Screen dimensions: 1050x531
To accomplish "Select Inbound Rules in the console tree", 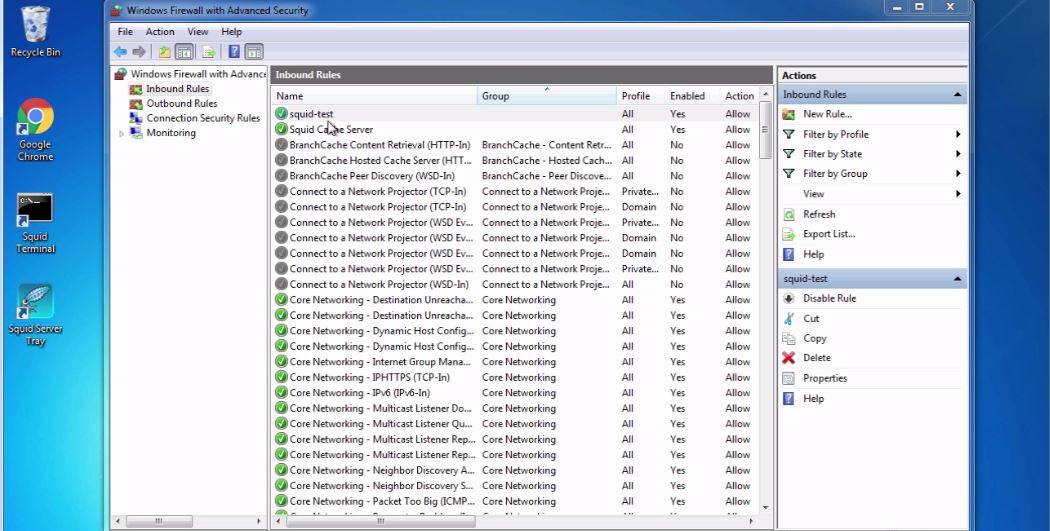I will point(177,88).
